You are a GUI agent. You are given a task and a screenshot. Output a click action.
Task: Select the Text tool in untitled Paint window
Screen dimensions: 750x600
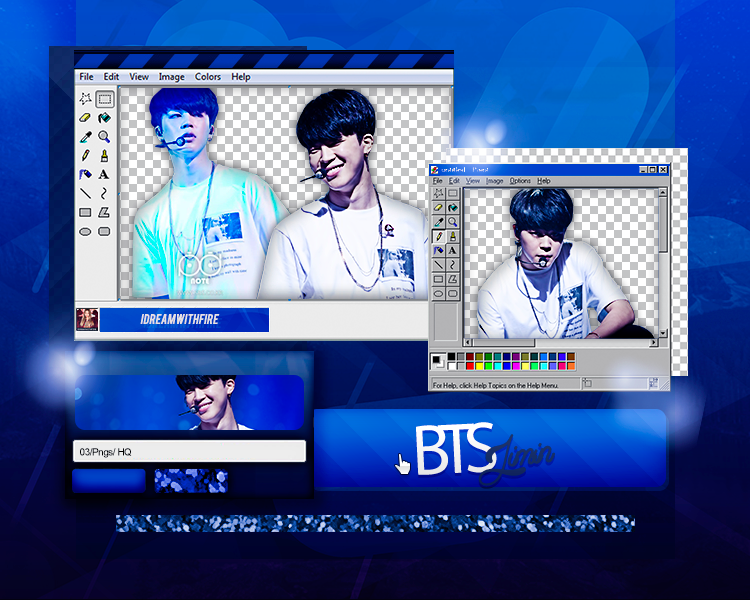452,251
